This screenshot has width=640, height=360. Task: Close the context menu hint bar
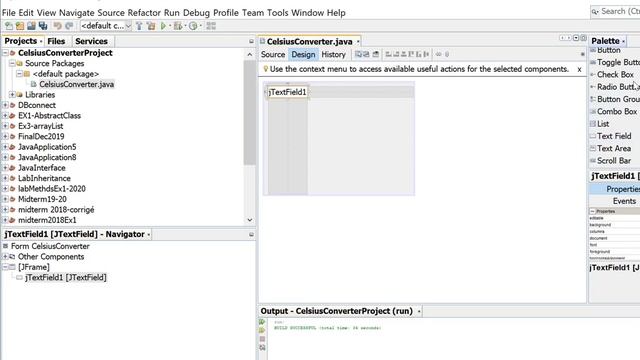pos(579,69)
